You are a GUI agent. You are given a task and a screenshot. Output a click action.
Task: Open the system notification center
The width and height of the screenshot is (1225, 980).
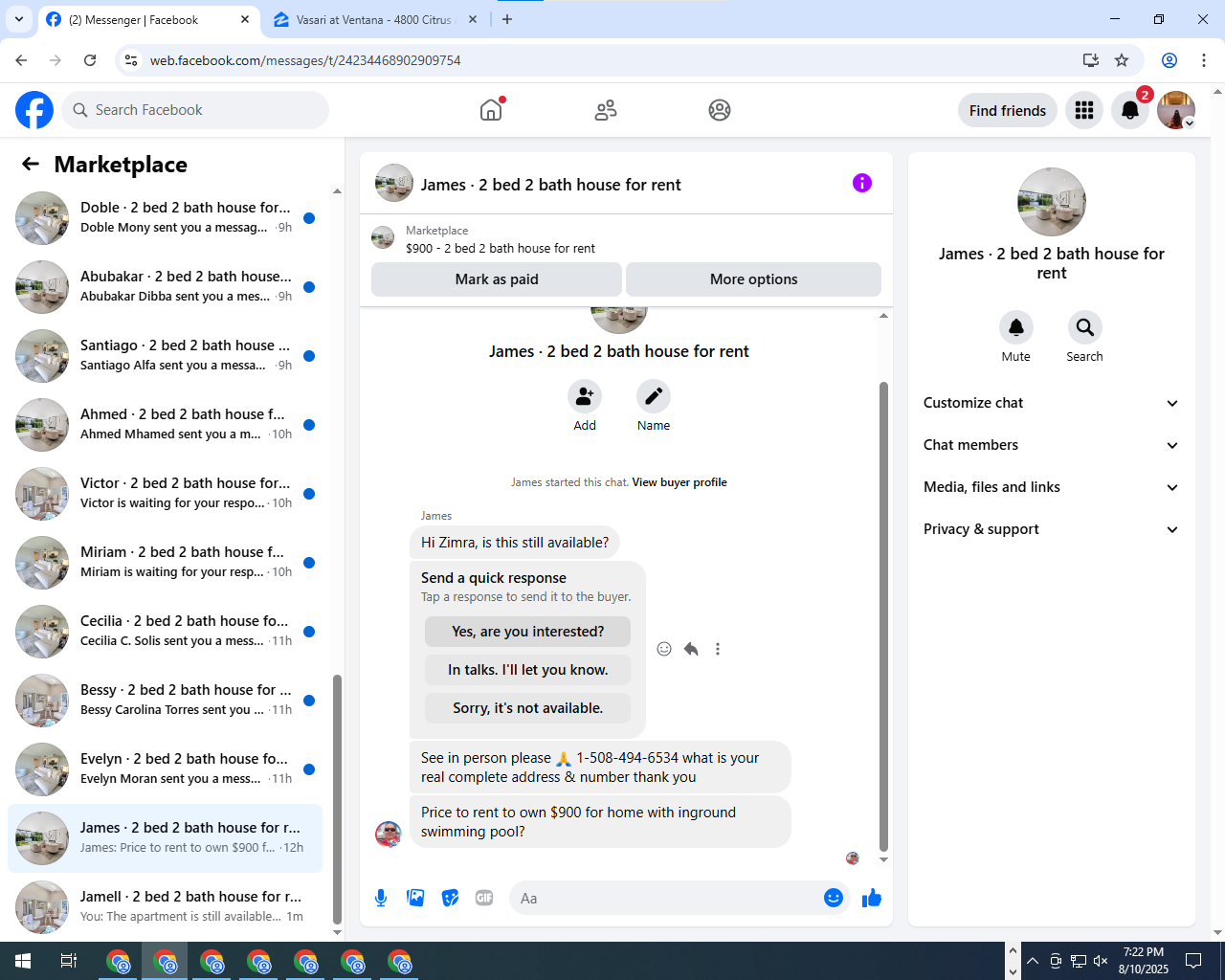pyautogui.click(x=1193, y=961)
